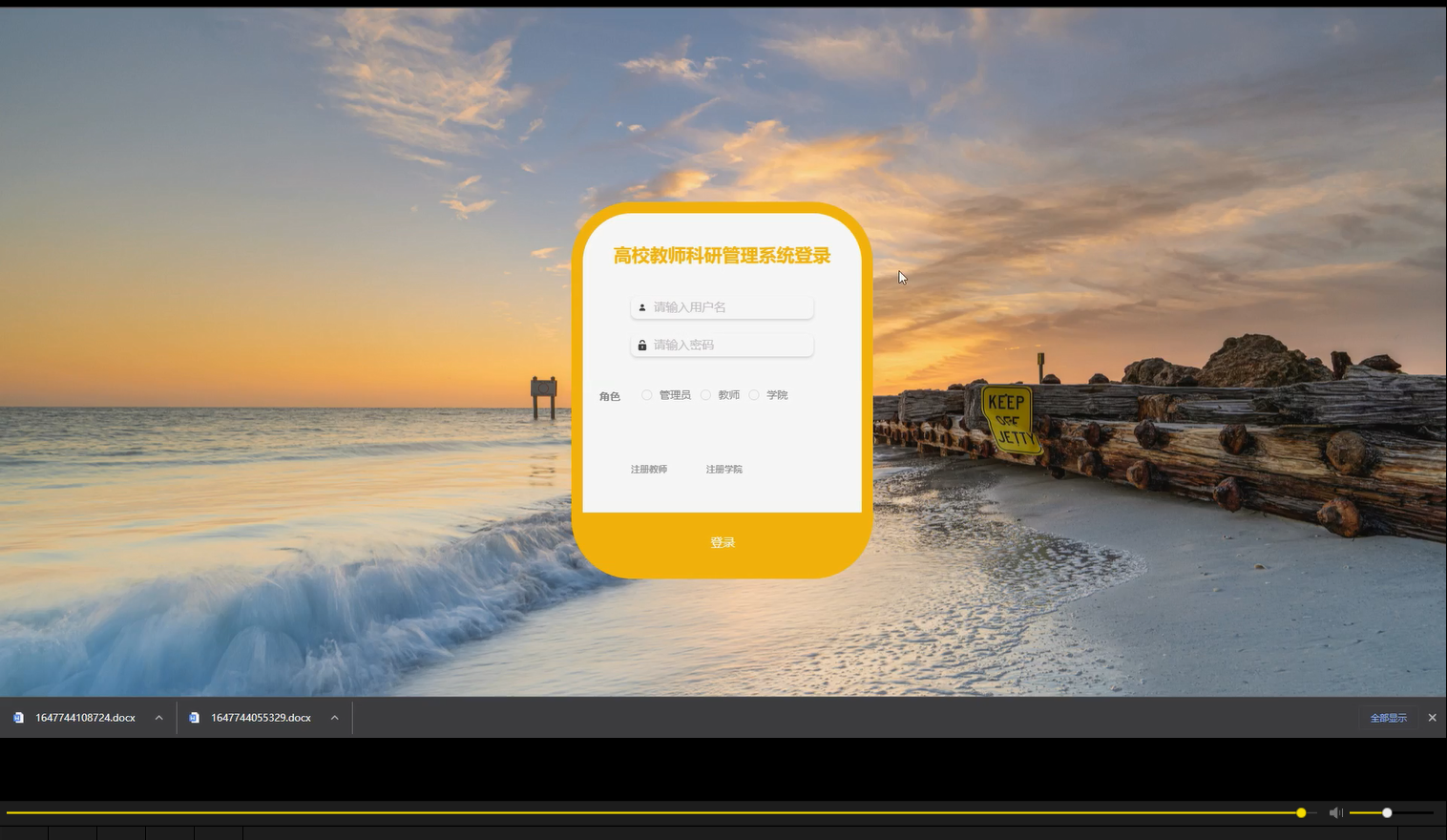Select the 学院 role radio button
This screenshot has width=1447, height=840.
point(754,395)
